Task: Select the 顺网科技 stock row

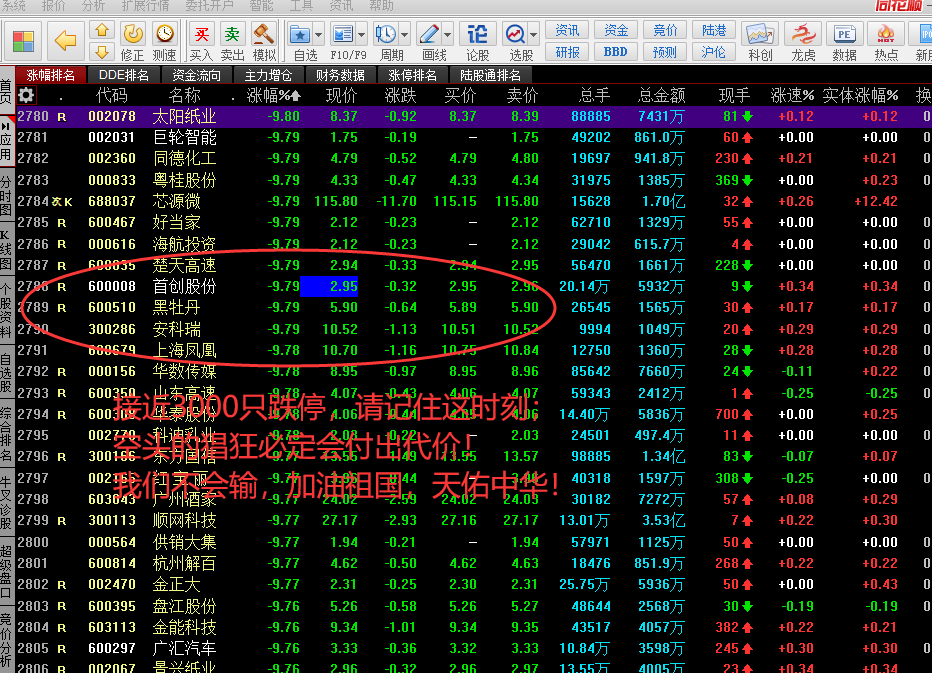Action: (x=474, y=521)
